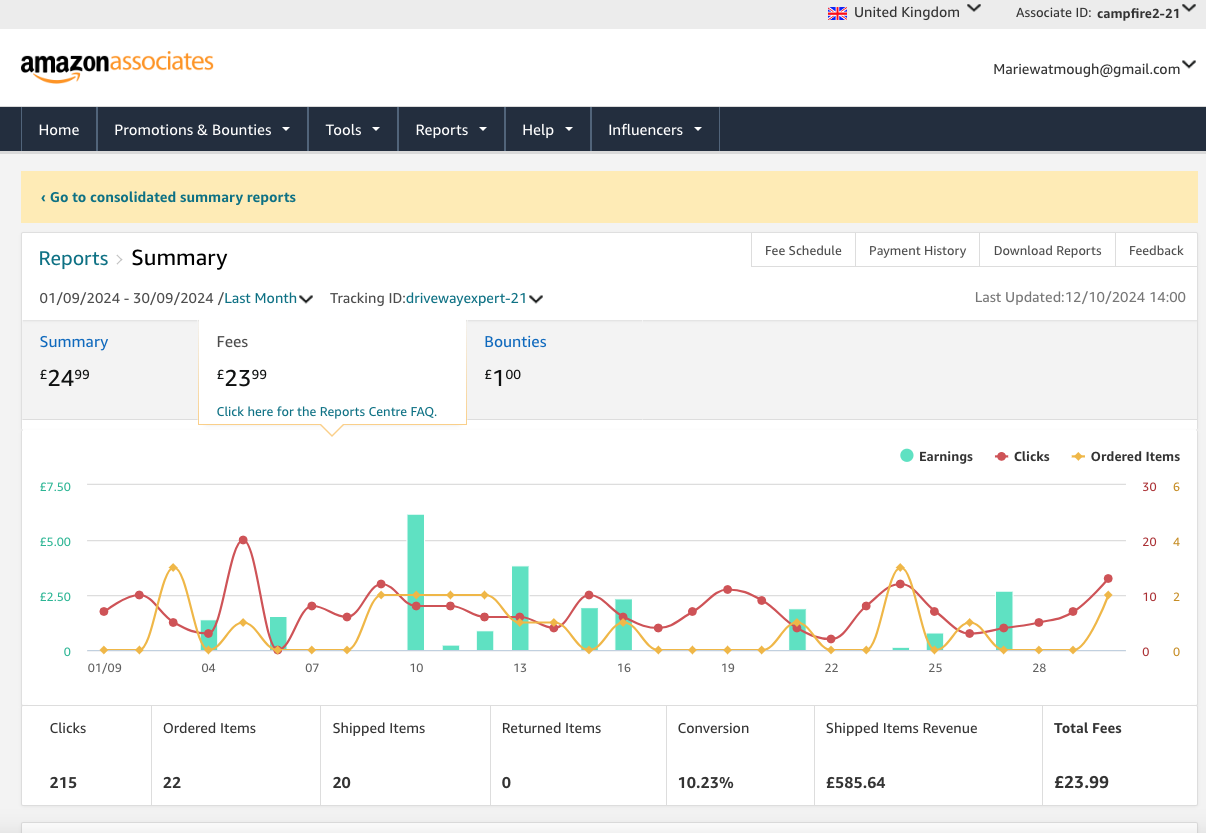Click Download Reports button

click(1047, 250)
